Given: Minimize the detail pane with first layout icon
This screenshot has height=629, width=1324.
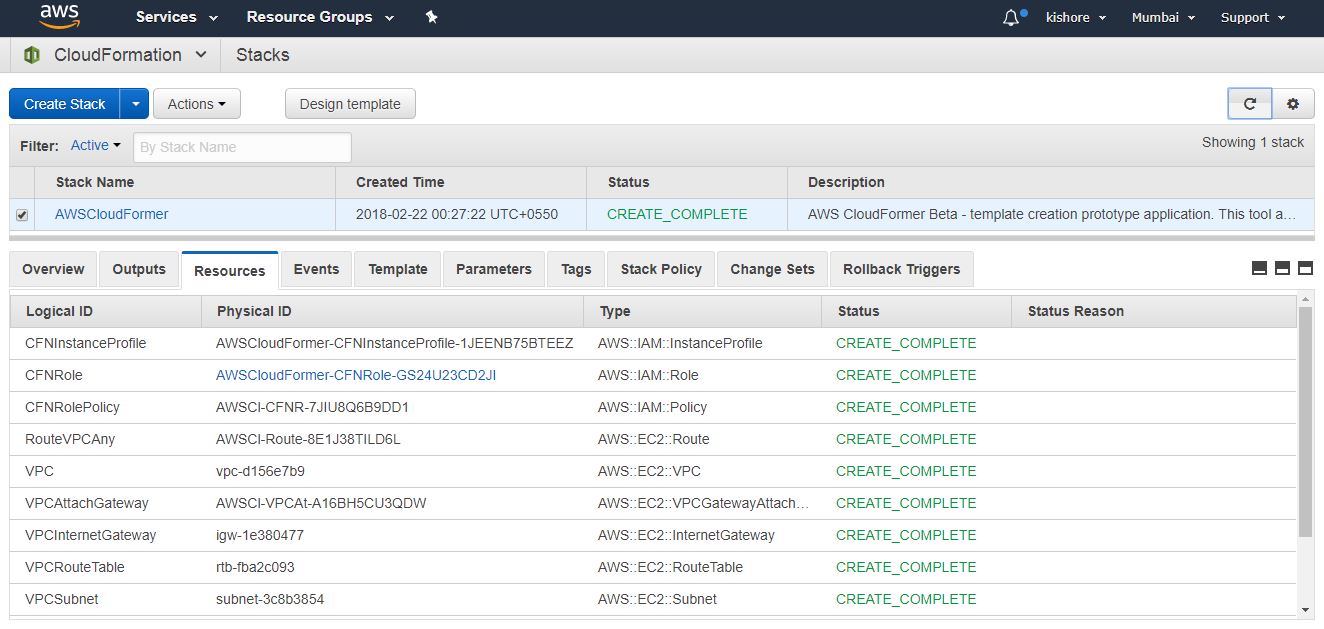Looking at the screenshot, I should pyautogui.click(x=1259, y=268).
